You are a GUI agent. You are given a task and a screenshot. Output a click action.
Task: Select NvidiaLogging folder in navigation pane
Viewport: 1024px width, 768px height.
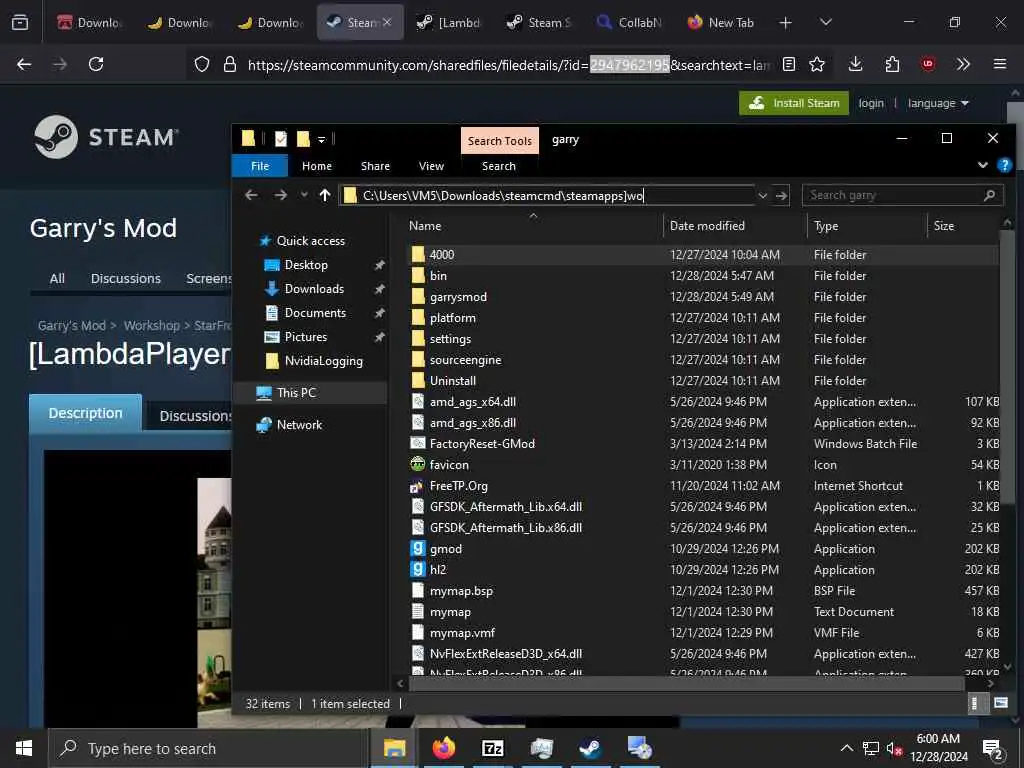coord(323,360)
